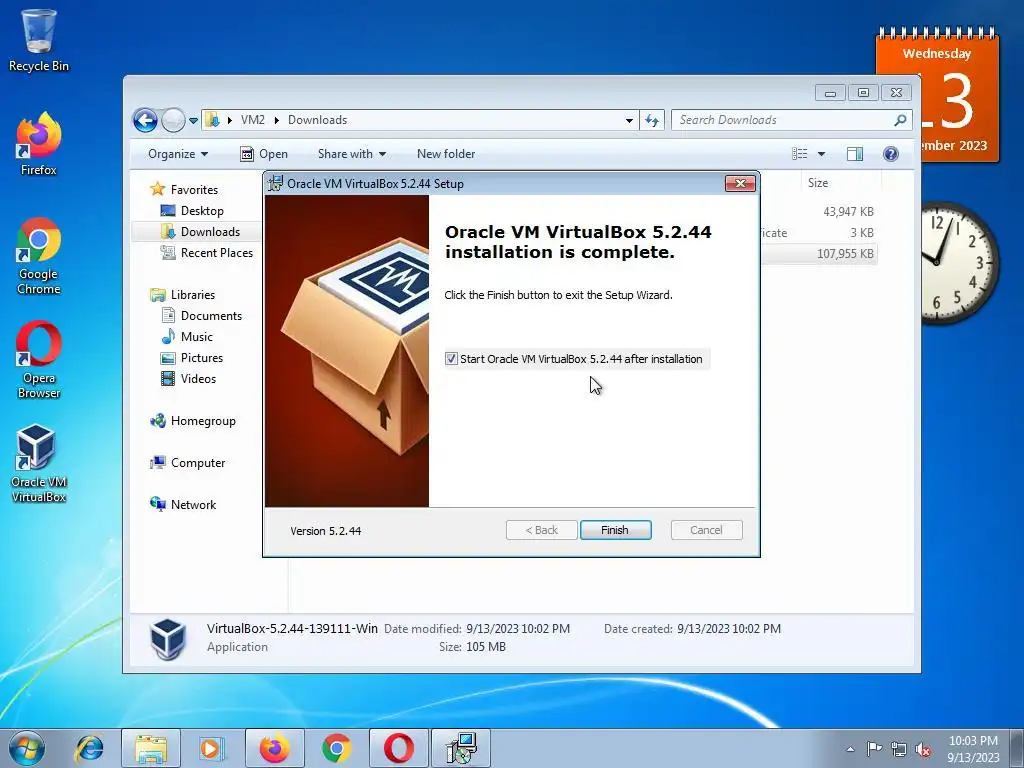Select Network in navigation pane
The image size is (1024, 768).
(x=183, y=505)
